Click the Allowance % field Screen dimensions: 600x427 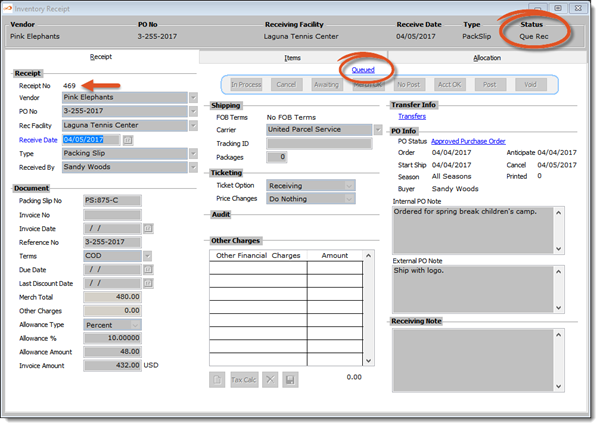coord(112,338)
